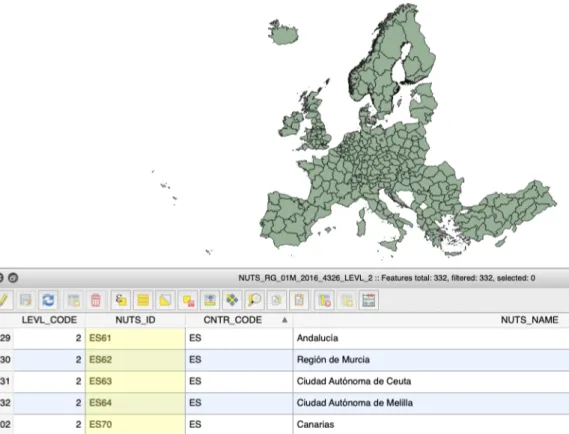The height and width of the screenshot is (434, 569).
Task: Sort by the CNTR_CODE column header
Action: pos(240,320)
